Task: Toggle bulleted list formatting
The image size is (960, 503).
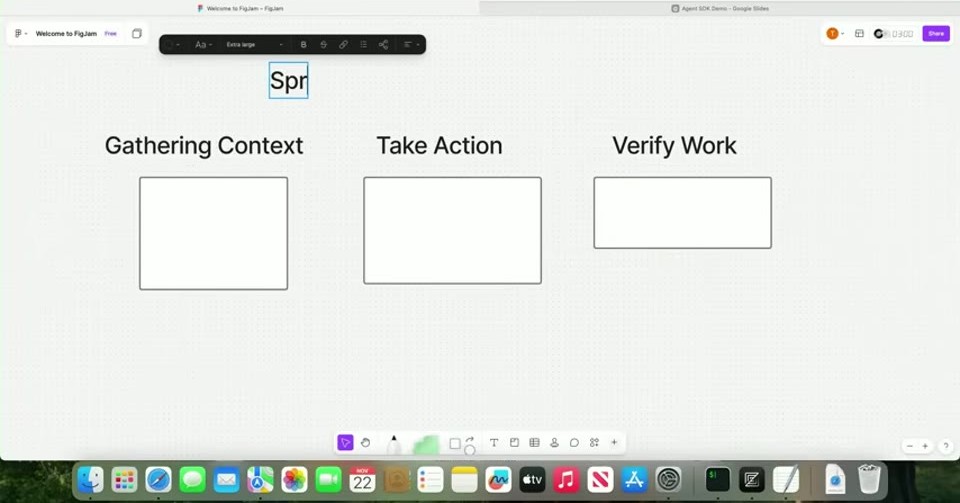Action: click(x=363, y=45)
